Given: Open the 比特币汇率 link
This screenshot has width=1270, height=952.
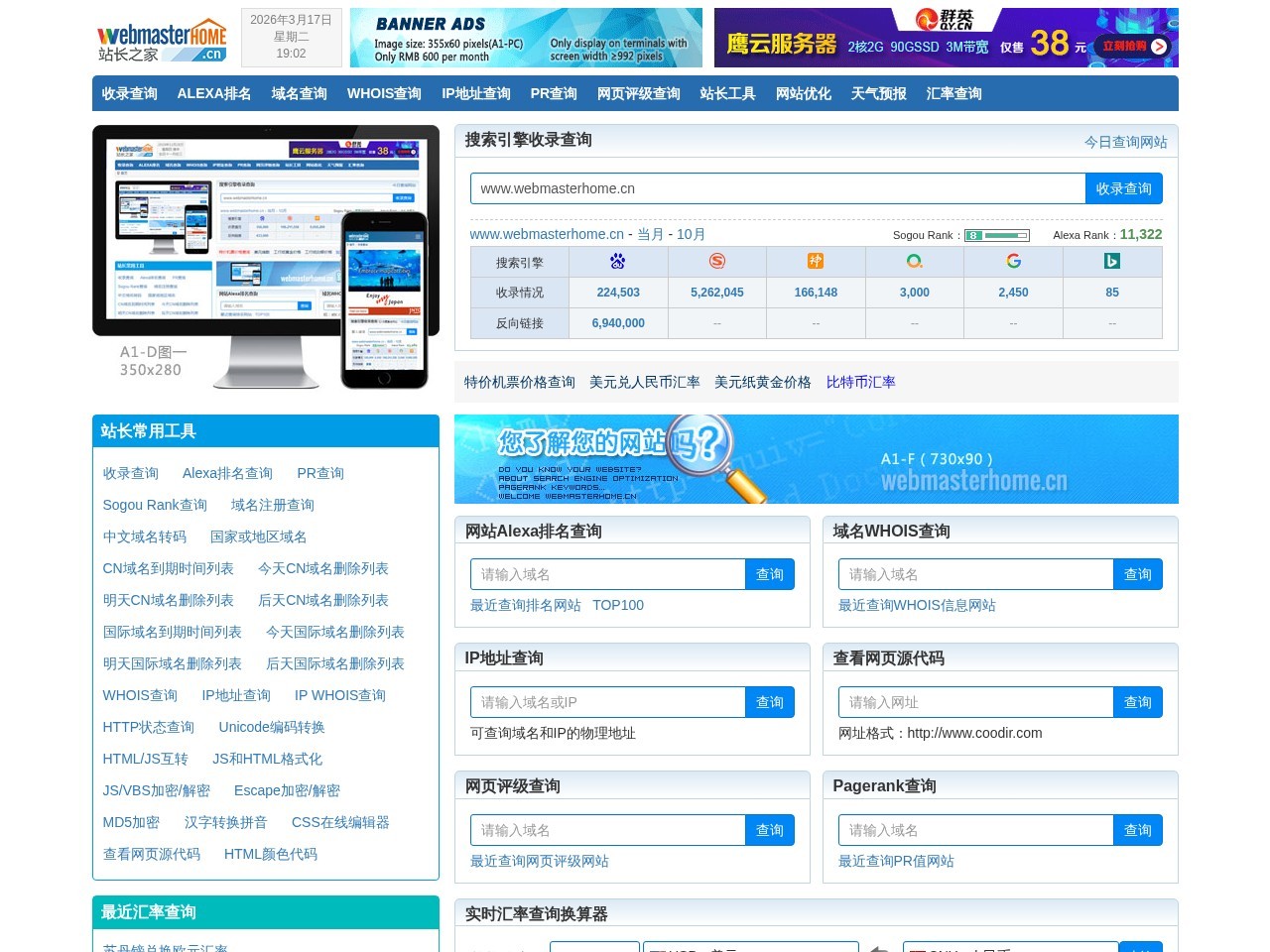Looking at the screenshot, I should [x=860, y=382].
